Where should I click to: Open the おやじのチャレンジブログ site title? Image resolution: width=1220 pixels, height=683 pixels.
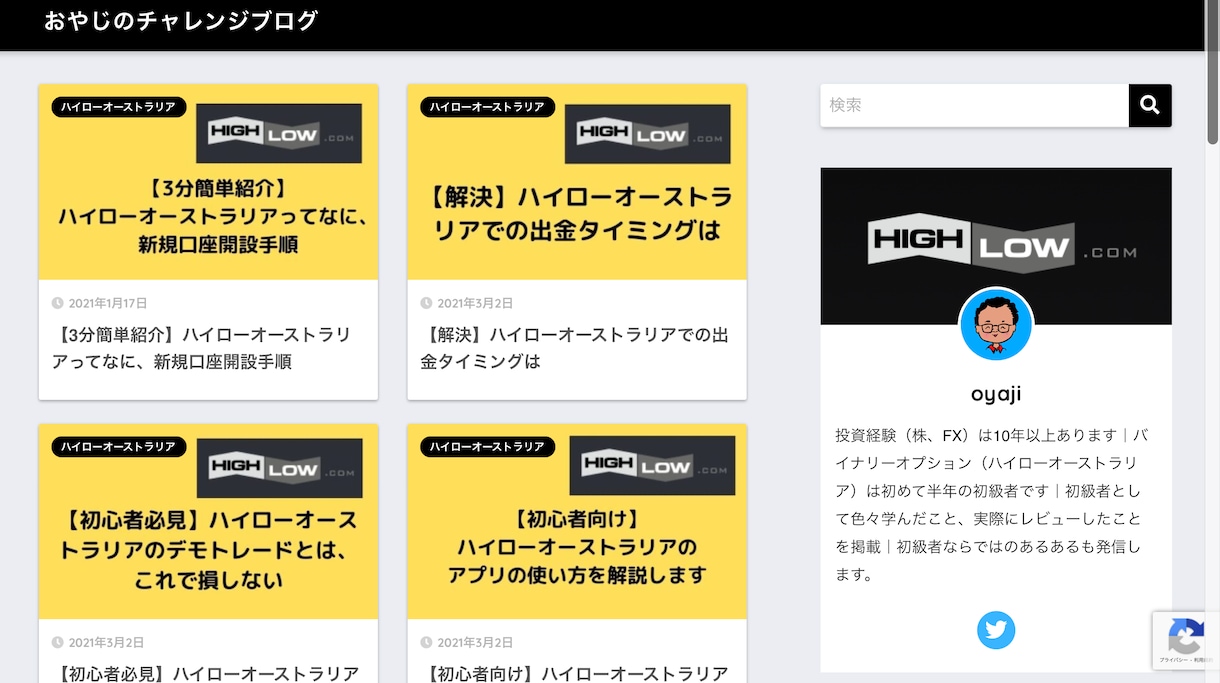181,21
